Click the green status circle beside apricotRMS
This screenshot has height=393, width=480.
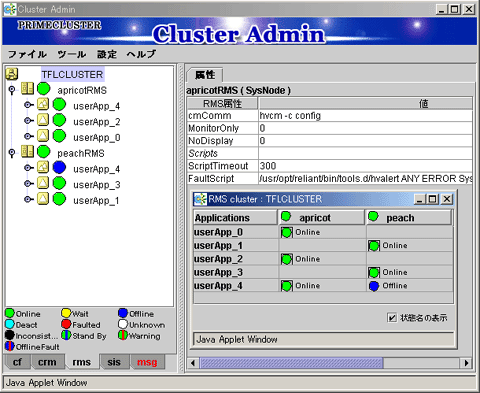pos(43,89)
